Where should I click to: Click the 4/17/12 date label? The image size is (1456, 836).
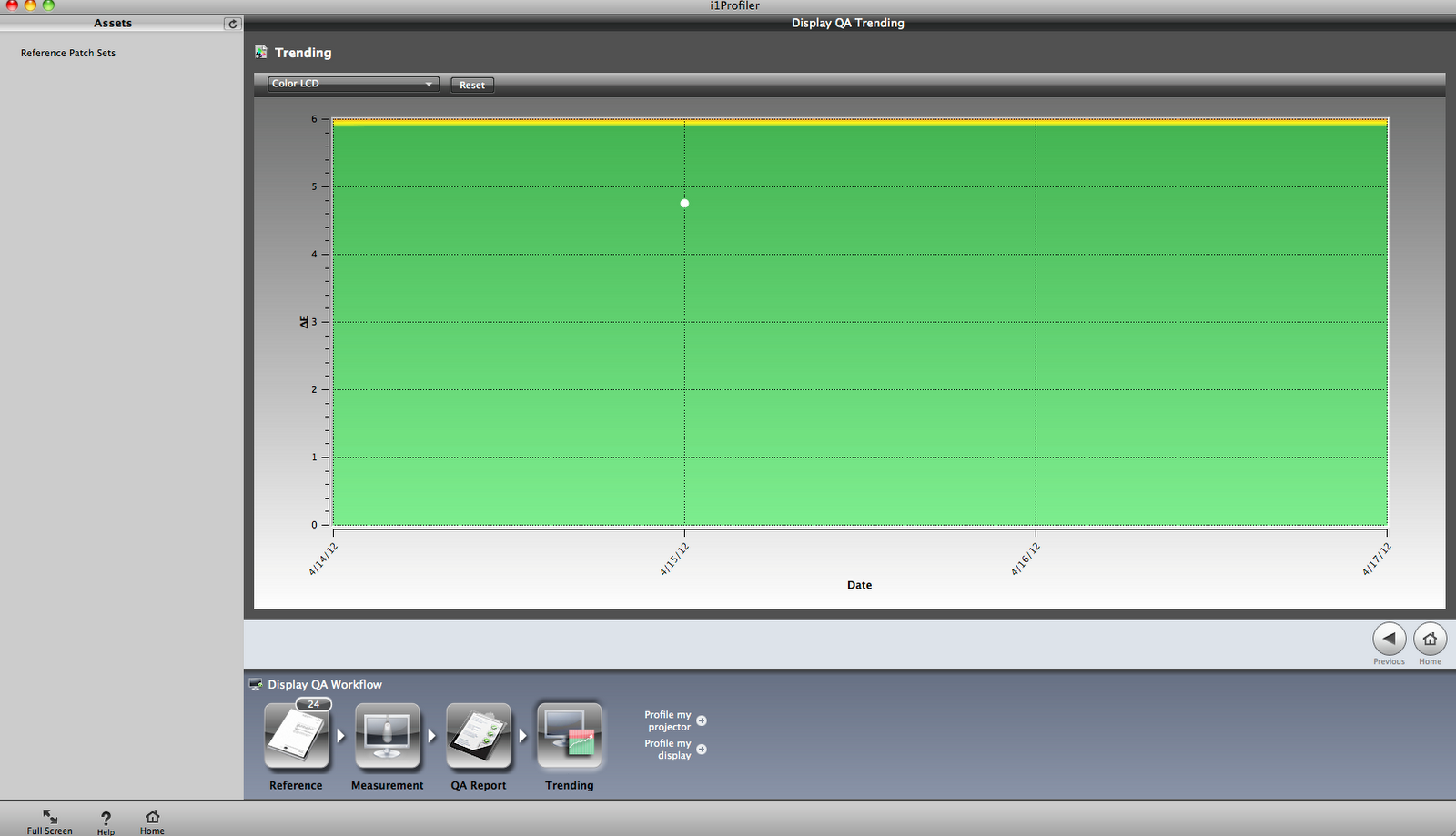click(1377, 559)
